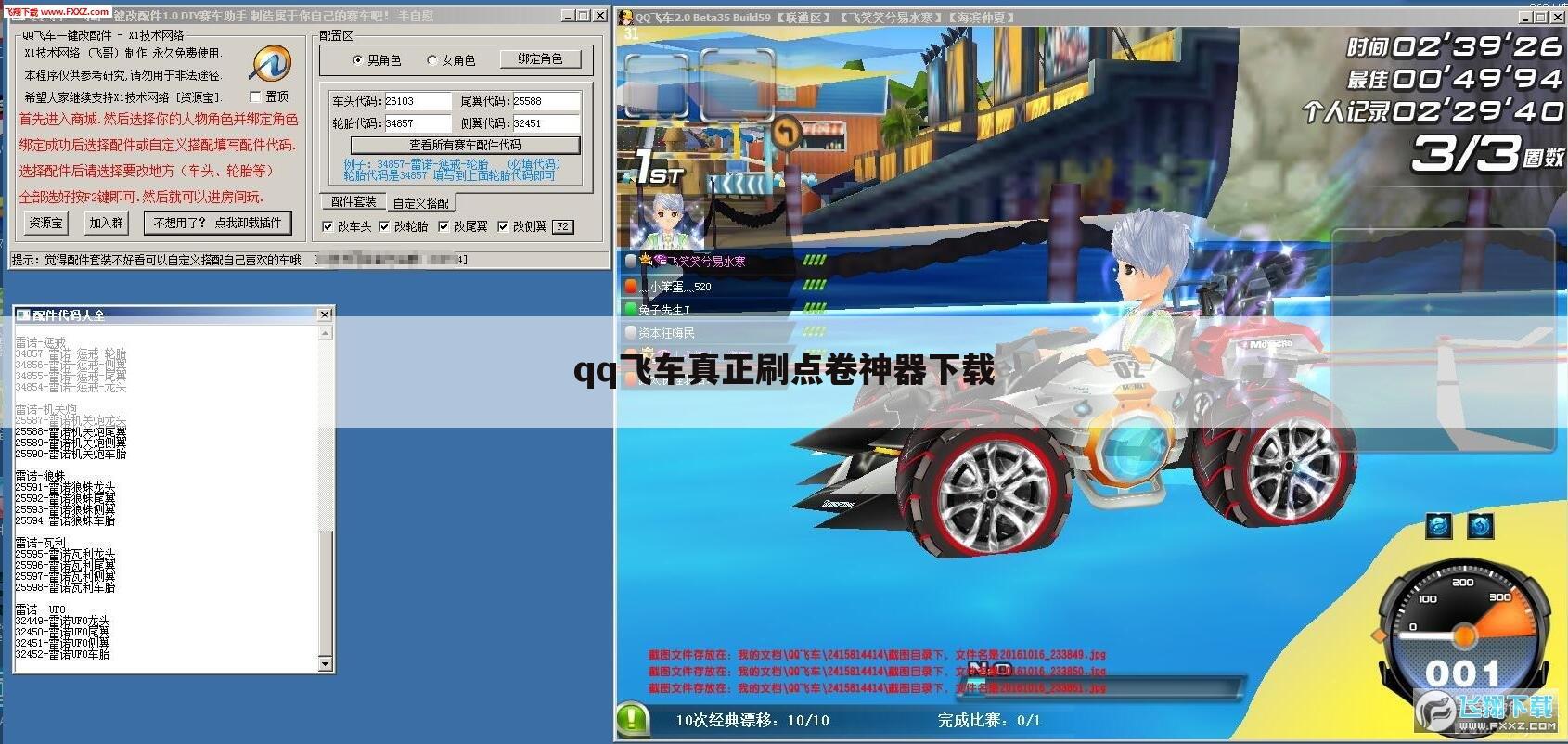Click the F2 apply button
Screen dimensions: 1568x744
562,226
